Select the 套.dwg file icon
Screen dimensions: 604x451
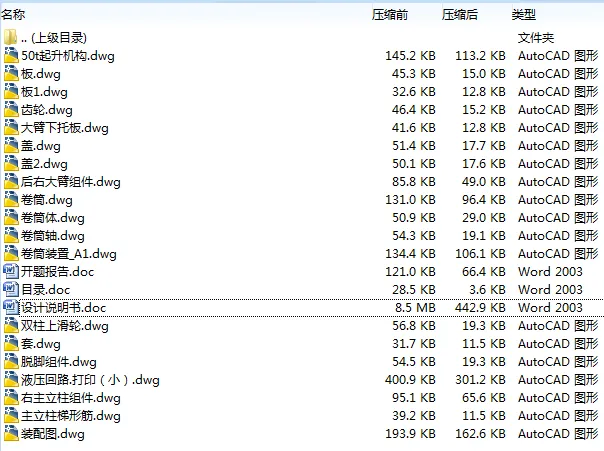(x=11, y=344)
